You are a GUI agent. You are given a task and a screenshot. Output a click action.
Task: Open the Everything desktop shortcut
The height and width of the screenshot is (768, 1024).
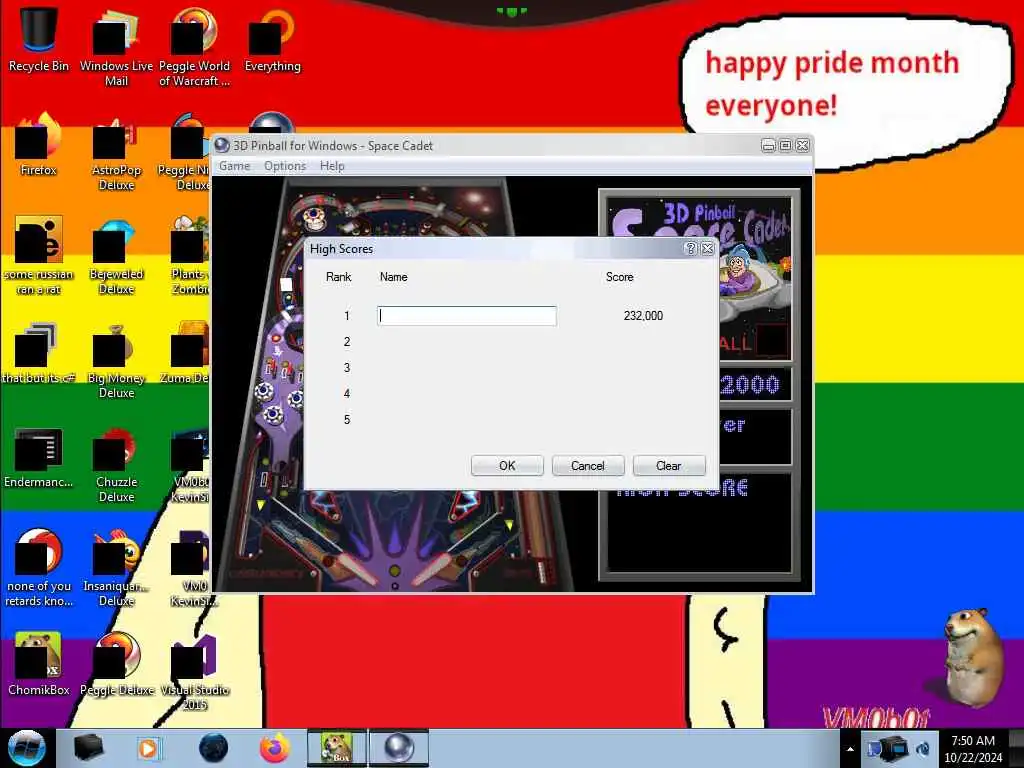coord(272,39)
